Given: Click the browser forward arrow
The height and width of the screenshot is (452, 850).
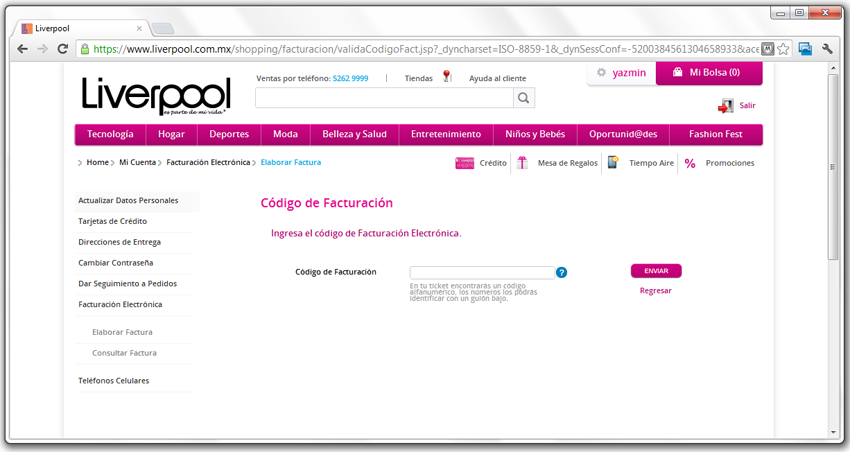Looking at the screenshot, I should (x=42, y=49).
